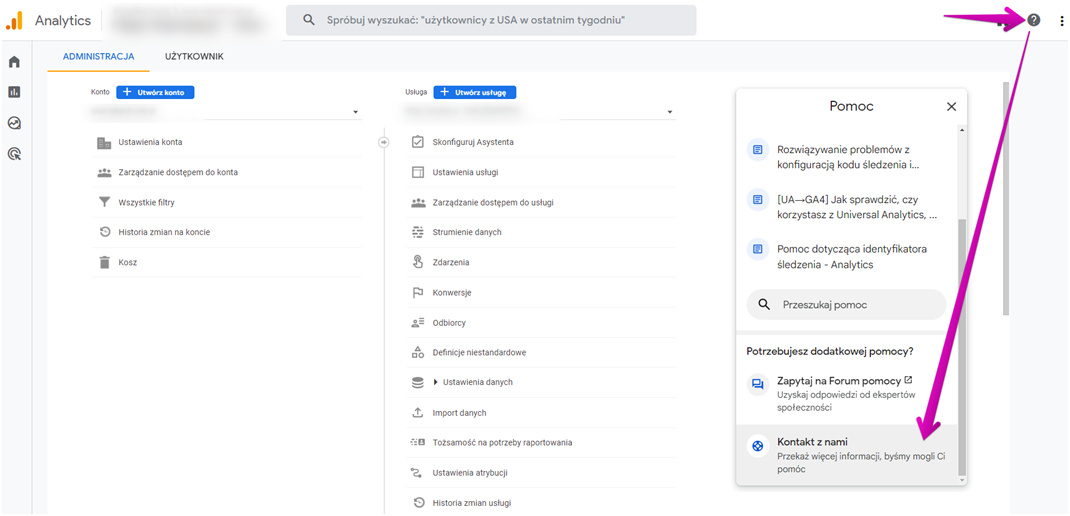Click the Strumienie danych streams icon

pyautogui.click(x=418, y=233)
